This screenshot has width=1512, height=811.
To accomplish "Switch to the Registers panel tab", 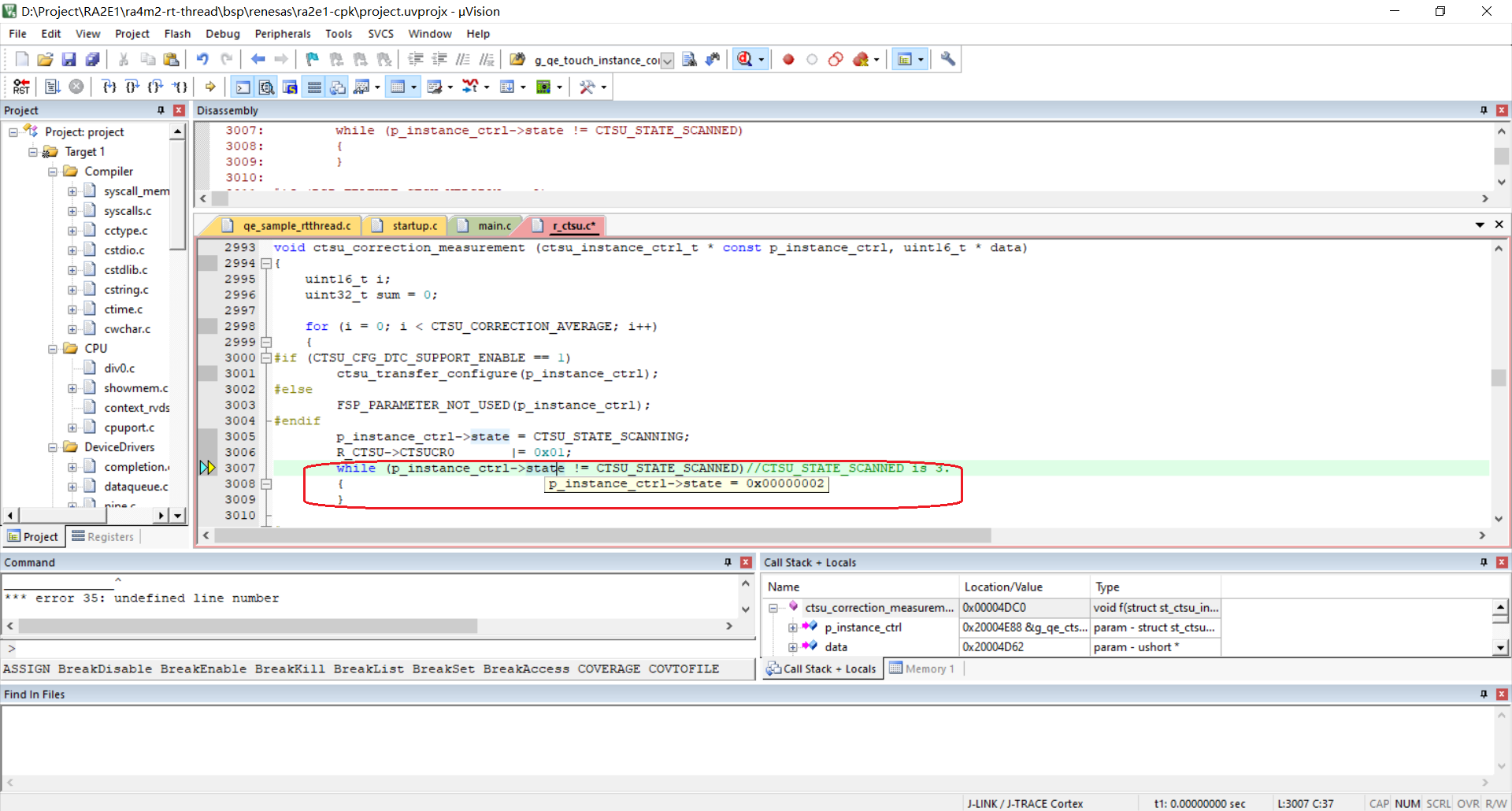I will [x=103, y=537].
